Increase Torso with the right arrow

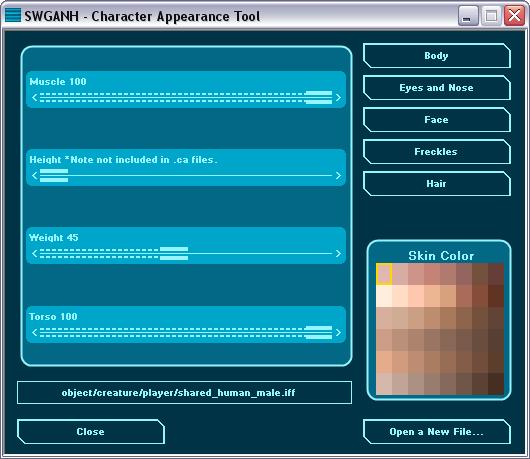point(338,333)
